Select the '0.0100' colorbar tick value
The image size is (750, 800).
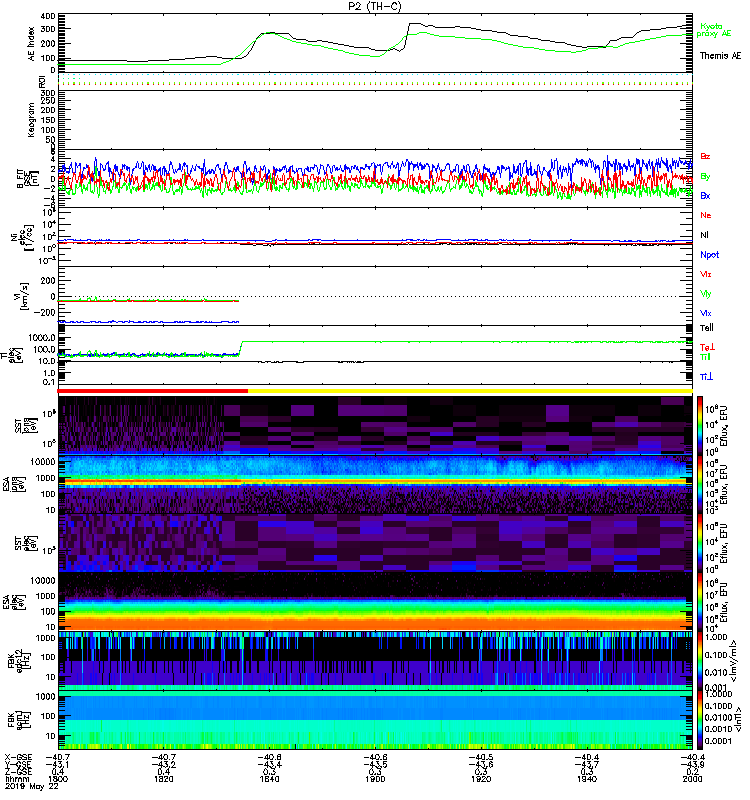pyautogui.click(x=718, y=717)
